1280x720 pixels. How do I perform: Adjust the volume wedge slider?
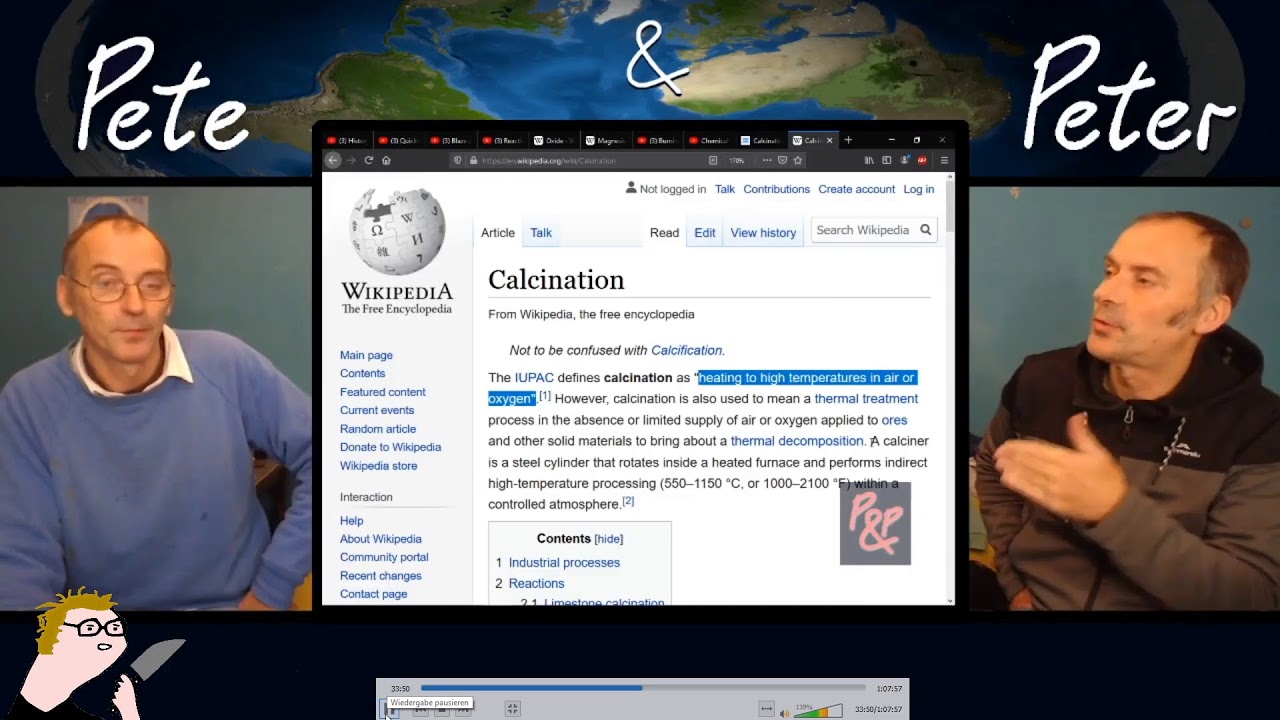(818, 710)
